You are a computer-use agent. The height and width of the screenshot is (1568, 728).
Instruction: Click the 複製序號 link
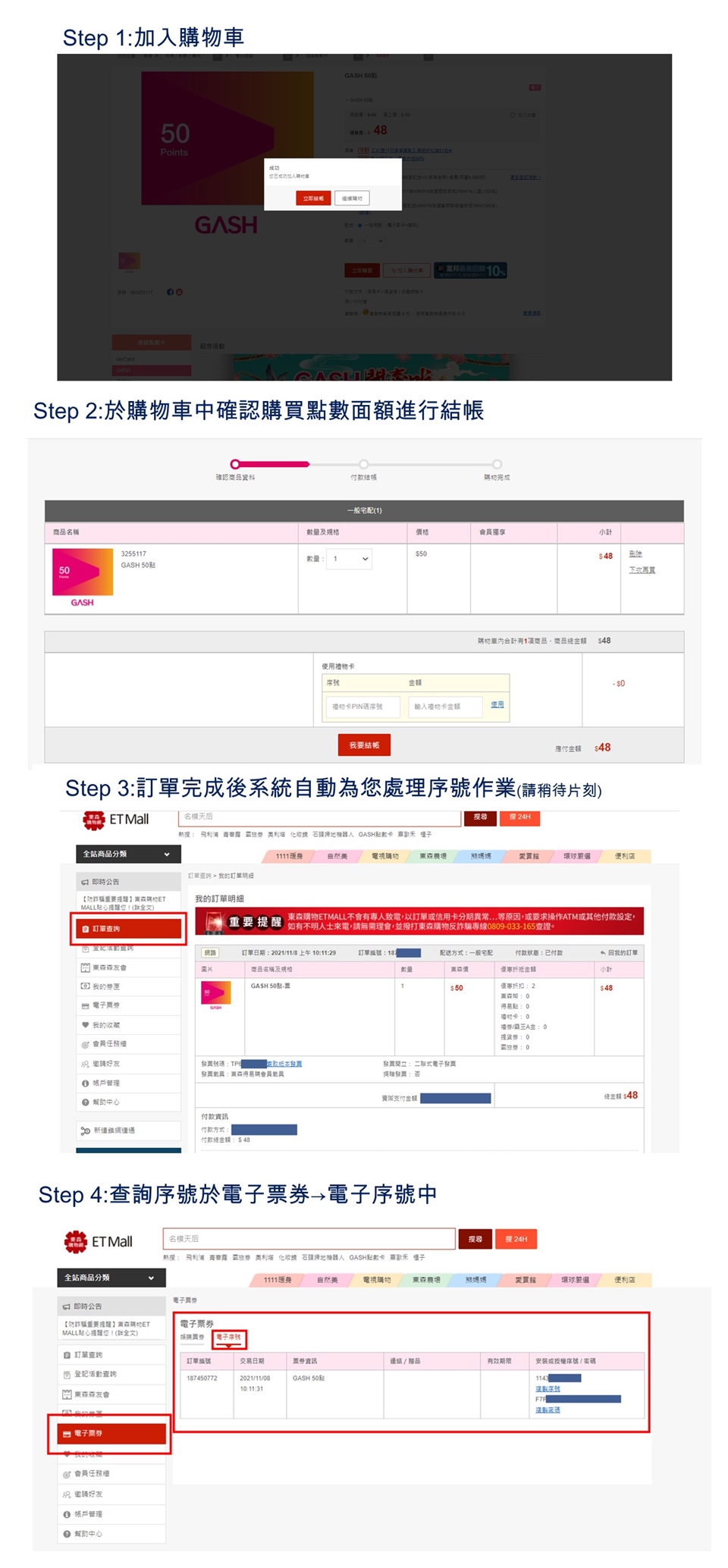pyautogui.click(x=548, y=1388)
